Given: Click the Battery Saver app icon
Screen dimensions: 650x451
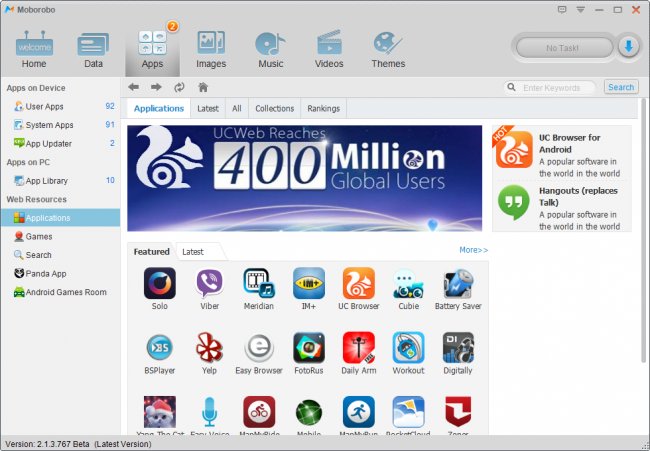Looking at the screenshot, I should click(458, 283).
